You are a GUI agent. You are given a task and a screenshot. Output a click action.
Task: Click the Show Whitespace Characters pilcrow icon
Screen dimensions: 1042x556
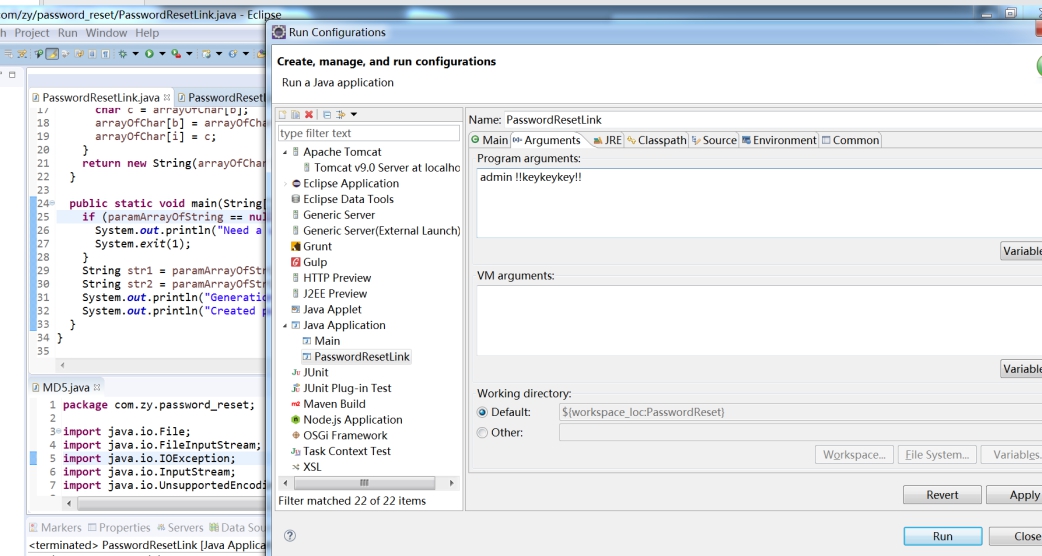[x=105, y=54]
